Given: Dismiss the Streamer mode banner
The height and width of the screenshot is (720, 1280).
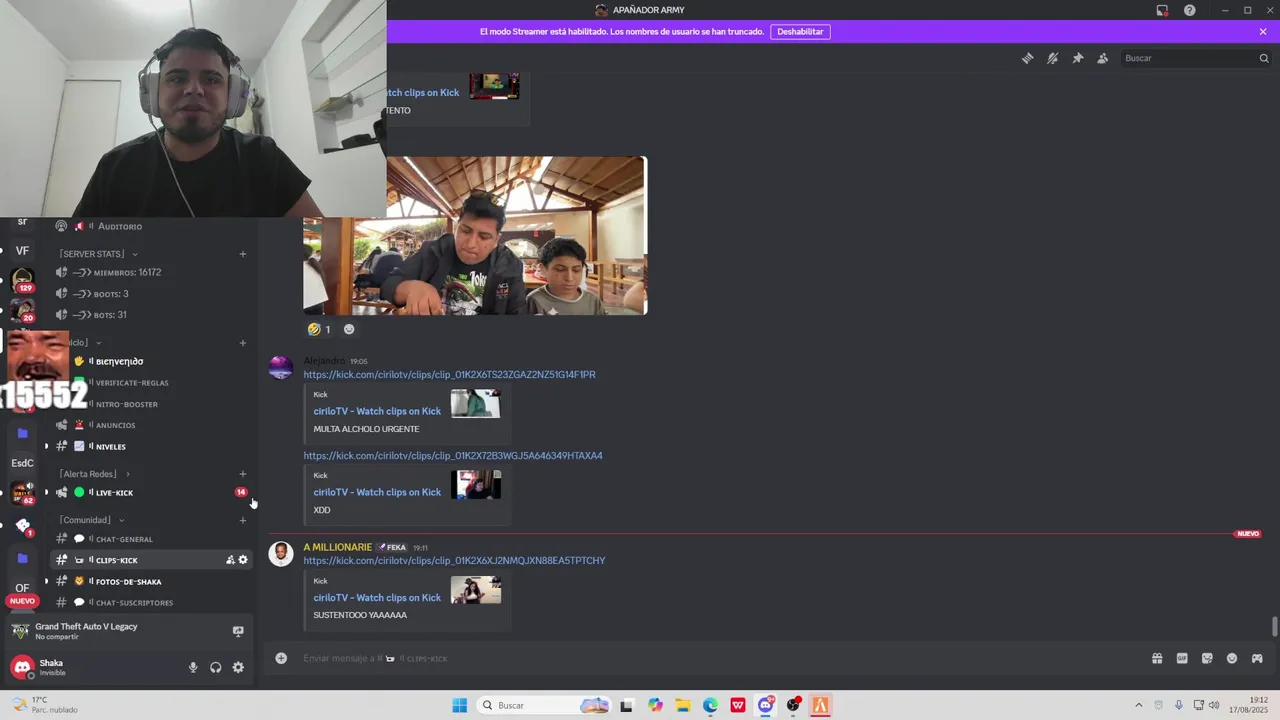Looking at the screenshot, I should (x=1263, y=31).
